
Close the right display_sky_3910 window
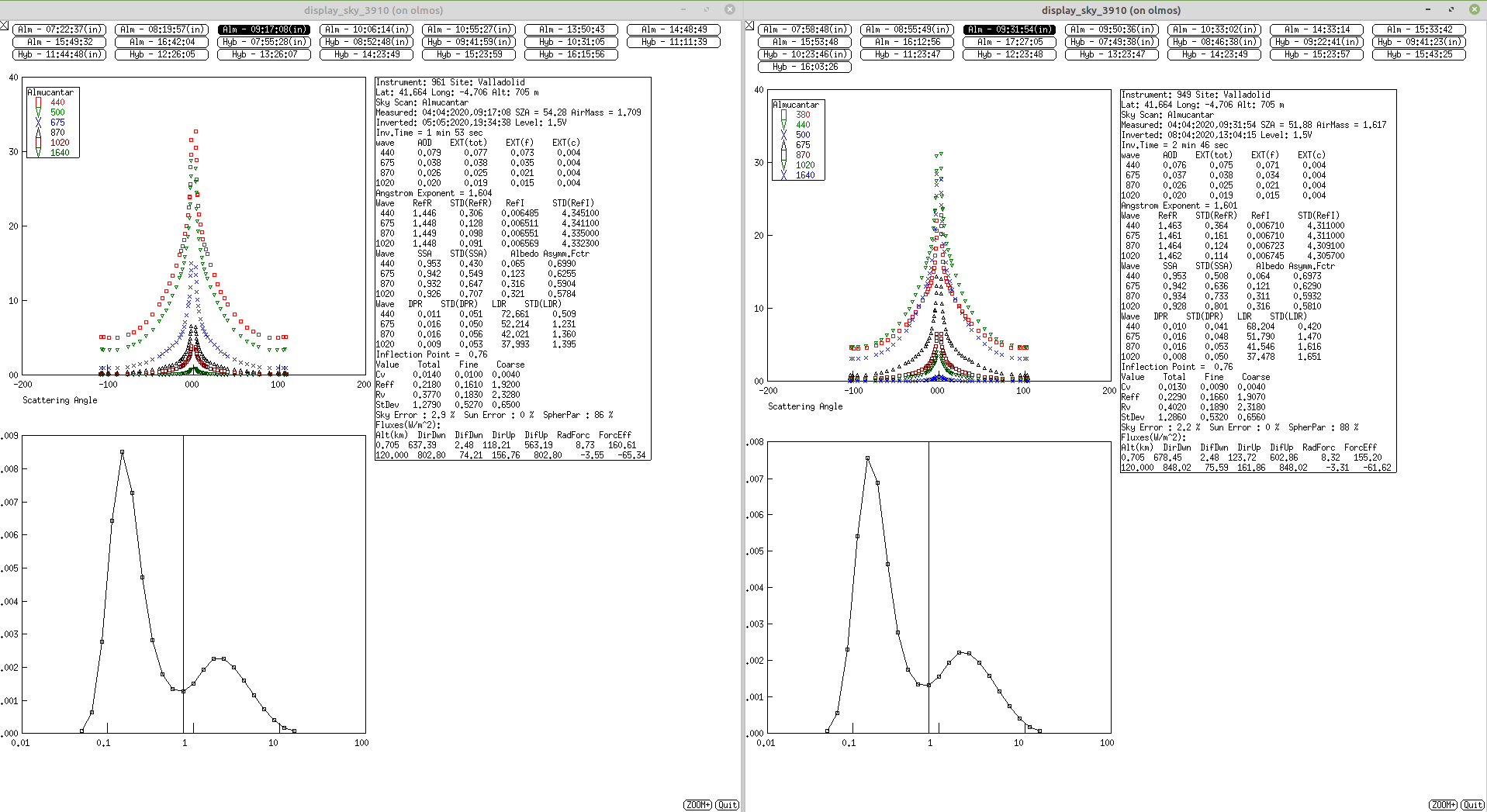[1474, 9]
